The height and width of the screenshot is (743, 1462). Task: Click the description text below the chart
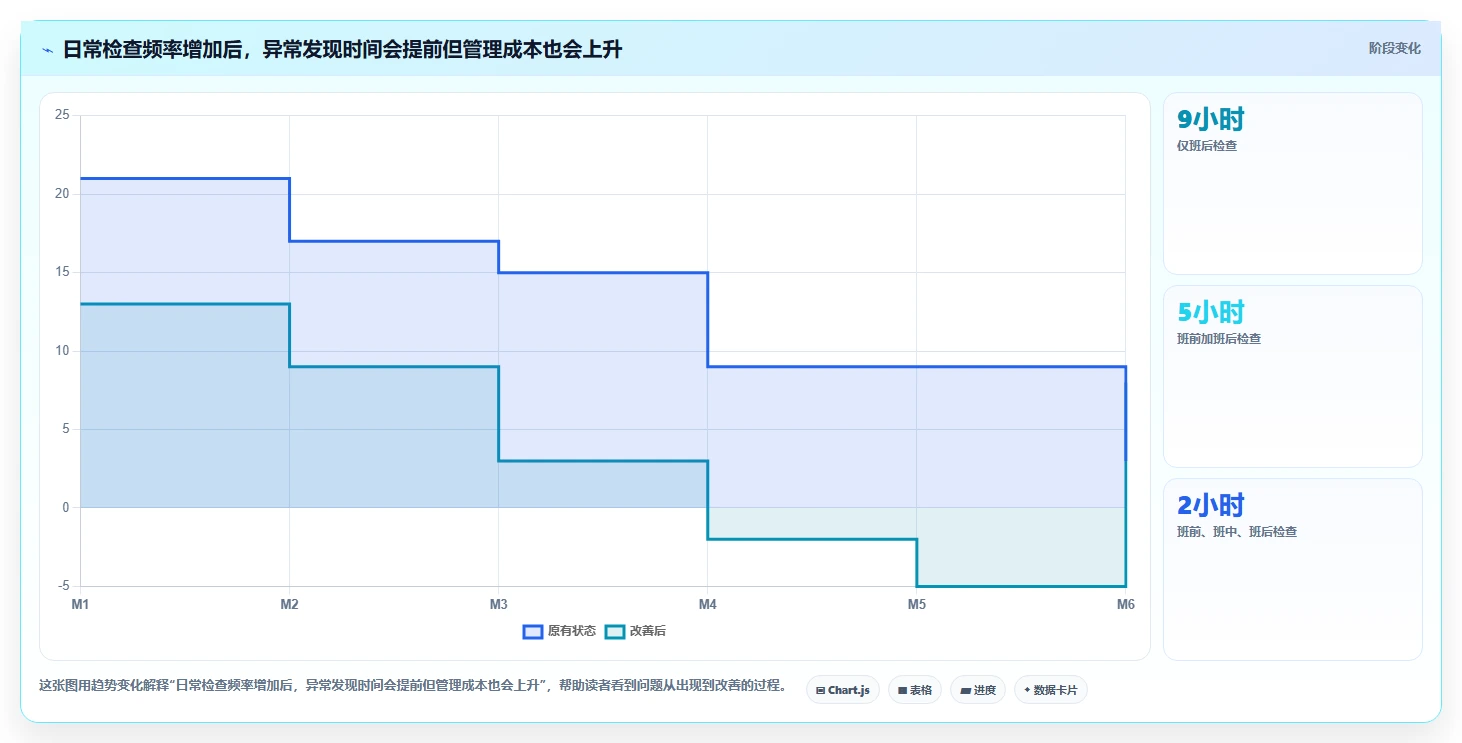click(x=412, y=686)
